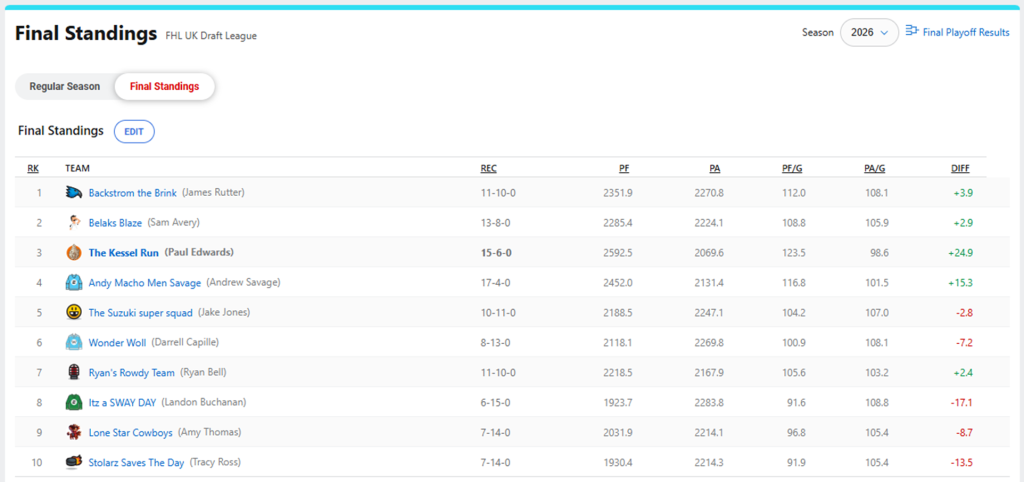Click Ryan's Rowdy Team logo
The image size is (1024, 482).
[x=74, y=372]
